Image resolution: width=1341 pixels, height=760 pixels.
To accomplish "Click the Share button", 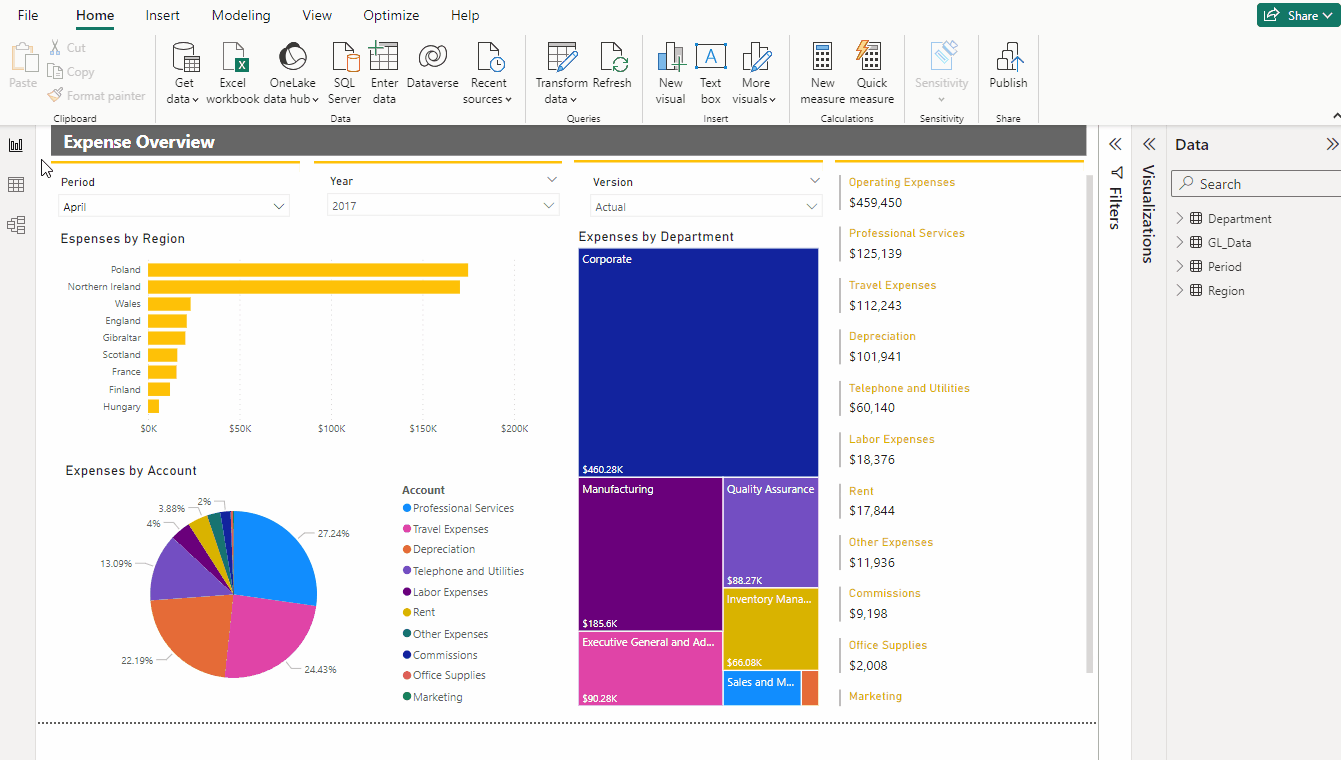I will click(x=1297, y=15).
